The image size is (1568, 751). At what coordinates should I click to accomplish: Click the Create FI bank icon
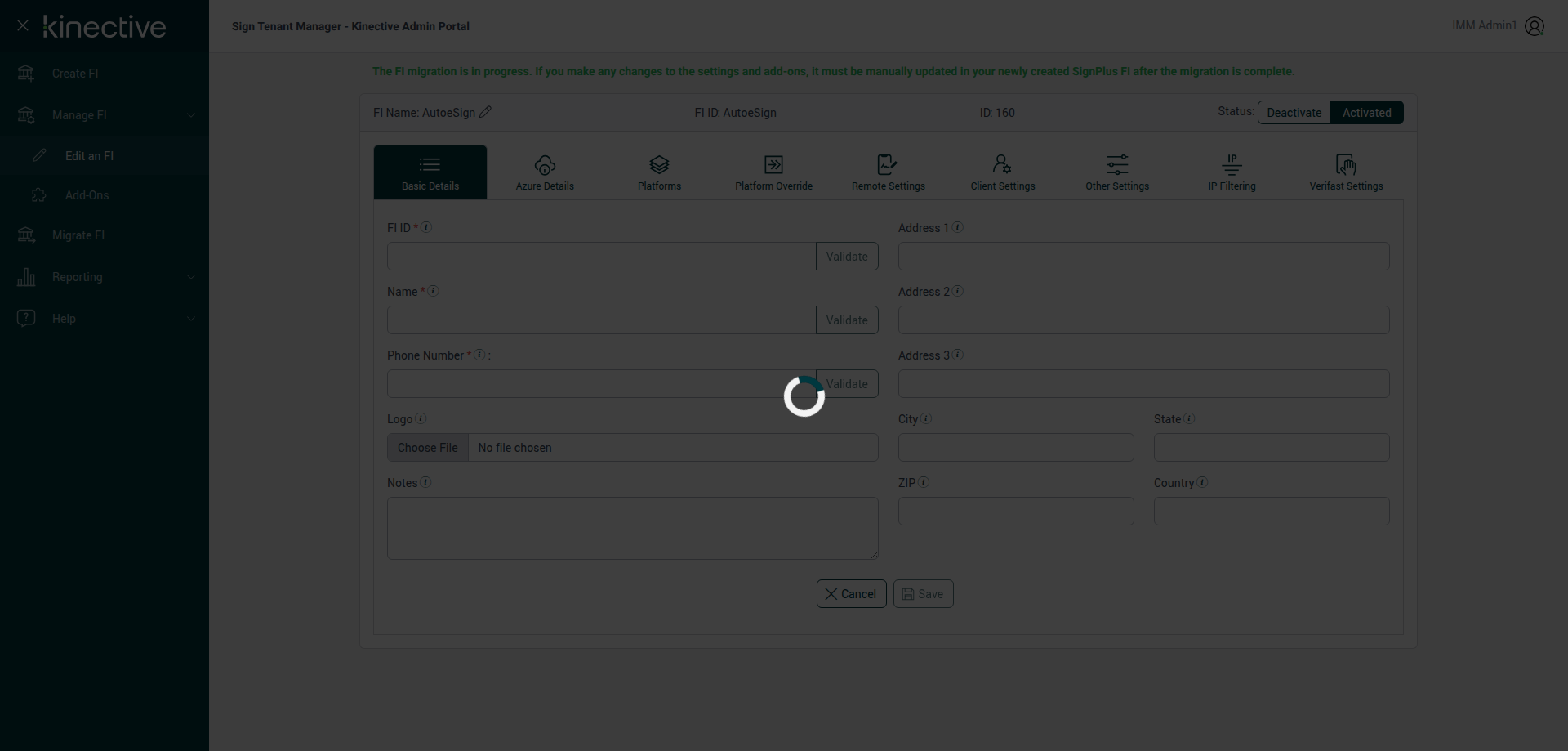[x=26, y=74]
